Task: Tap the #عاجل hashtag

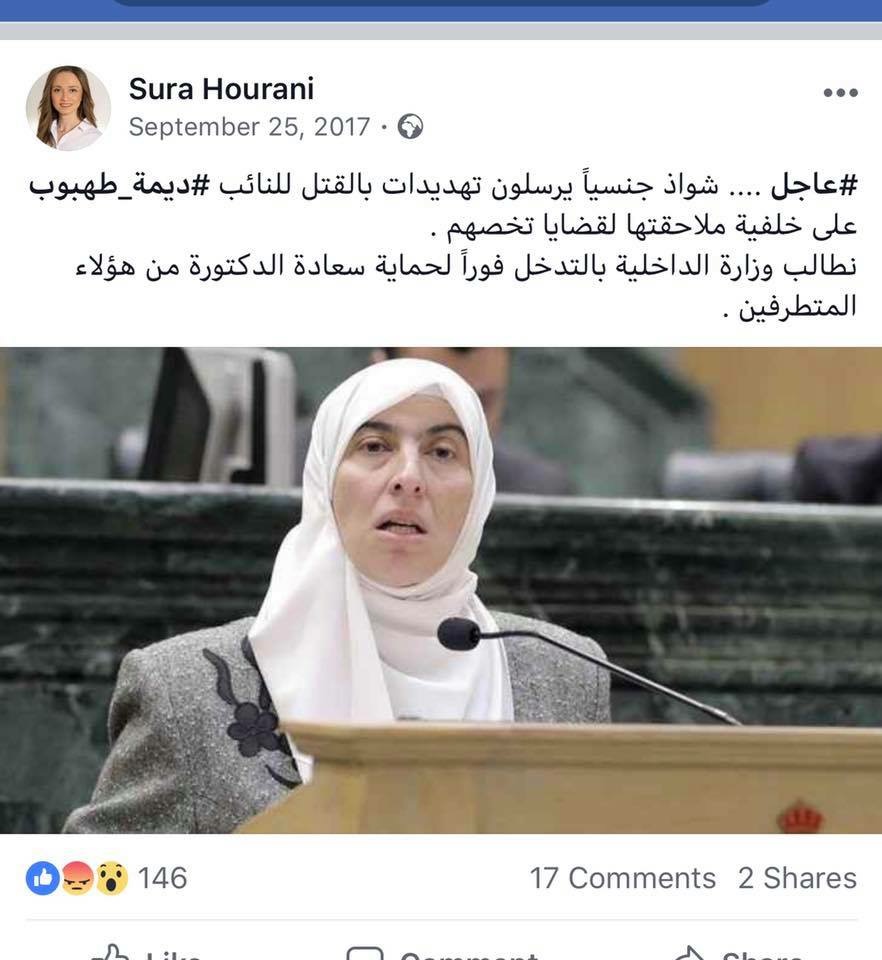Action: pyautogui.click(x=813, y=186)
